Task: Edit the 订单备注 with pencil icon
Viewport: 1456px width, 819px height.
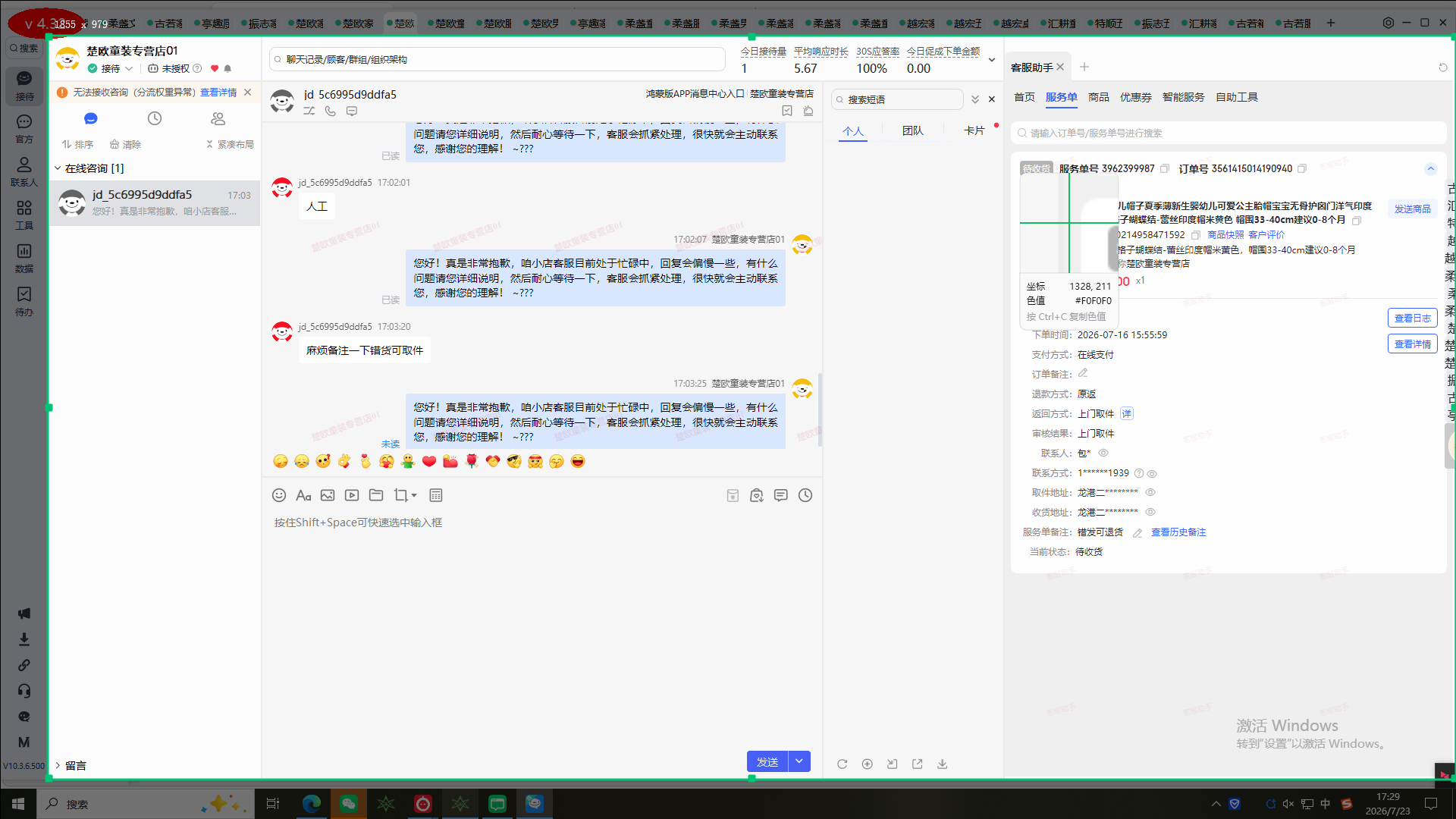Action: pyautogui.click(x=1083, y=373)
